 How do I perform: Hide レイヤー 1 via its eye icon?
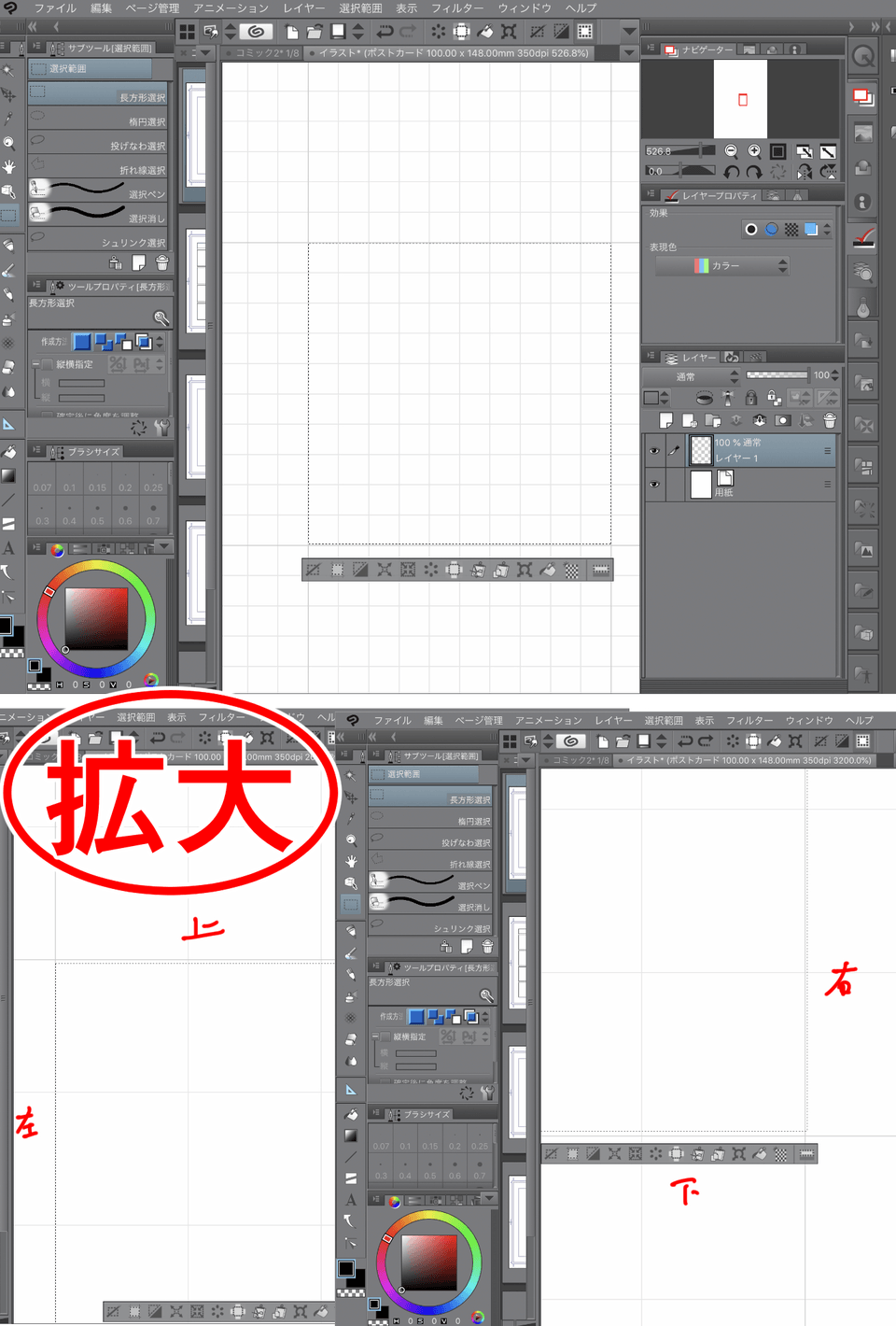coord(653,451)
